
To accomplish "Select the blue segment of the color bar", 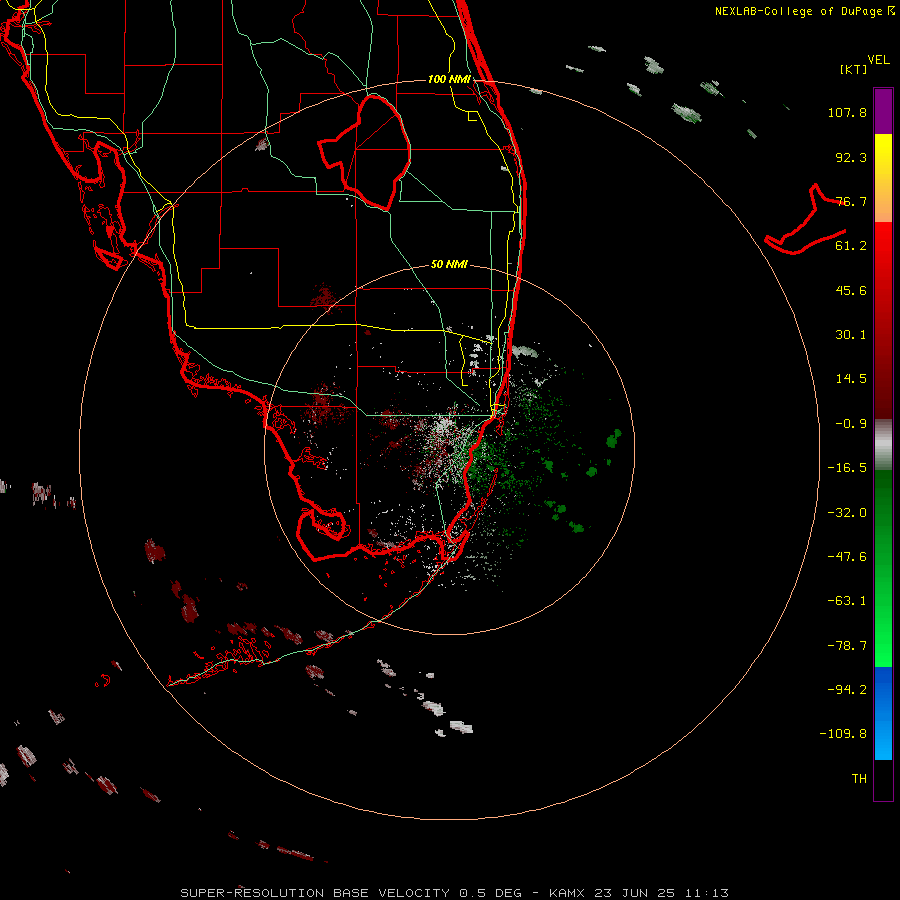I will tap(883, 713).
